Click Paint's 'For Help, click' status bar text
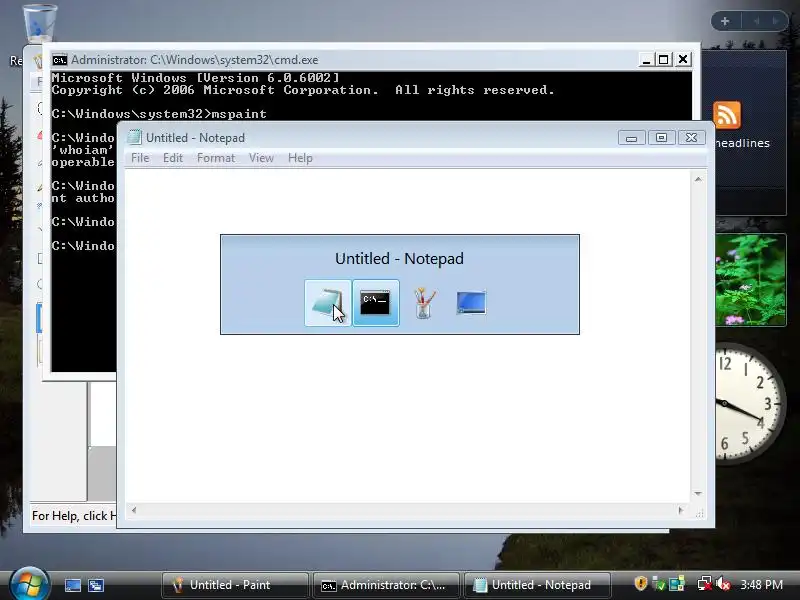The image size is (800, 600). pos(74,516)
